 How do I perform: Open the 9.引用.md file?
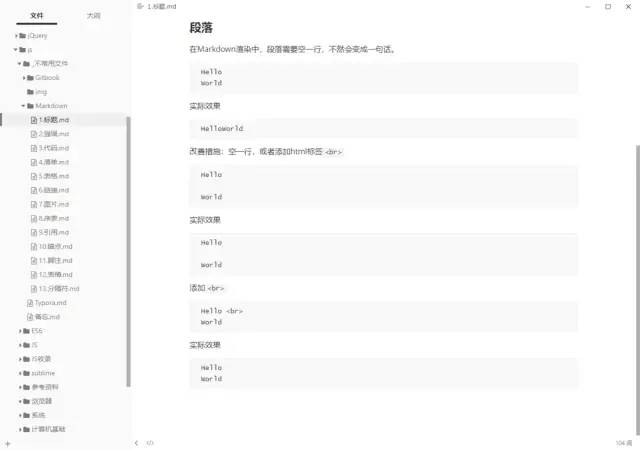click(x=53, y=232)
